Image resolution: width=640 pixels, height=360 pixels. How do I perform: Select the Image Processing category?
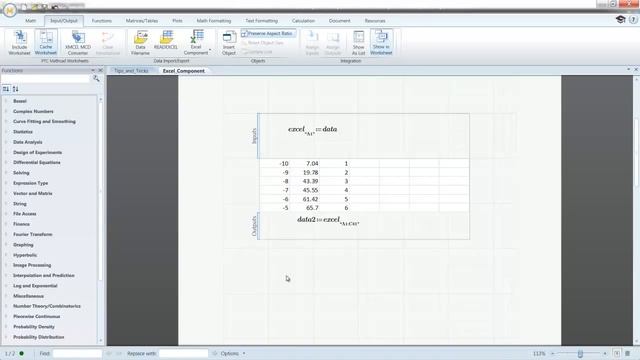[x=32, y=265]
